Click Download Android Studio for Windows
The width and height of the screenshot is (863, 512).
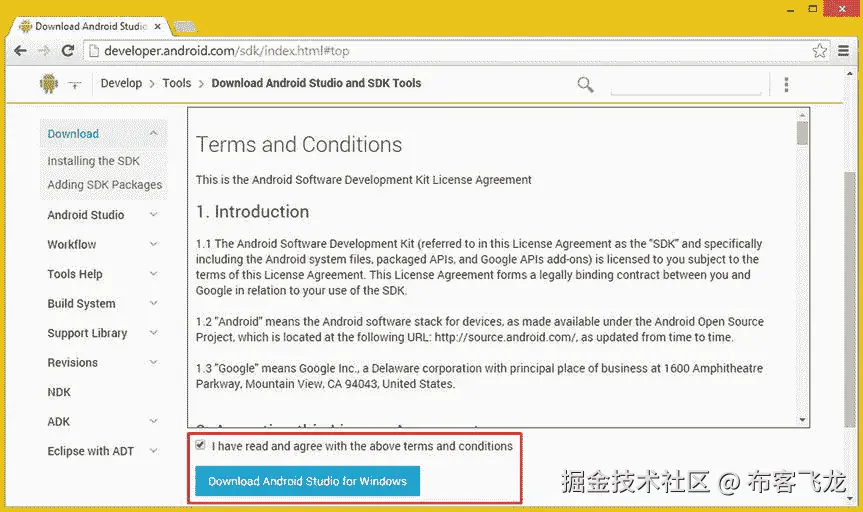(x=307, y=481)
